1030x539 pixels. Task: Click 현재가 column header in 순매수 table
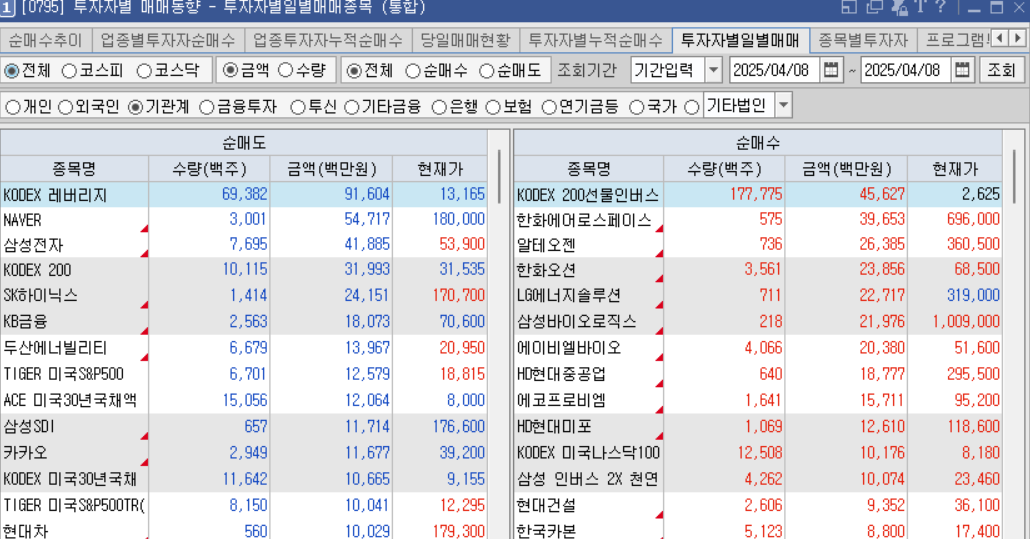(955, 169)
